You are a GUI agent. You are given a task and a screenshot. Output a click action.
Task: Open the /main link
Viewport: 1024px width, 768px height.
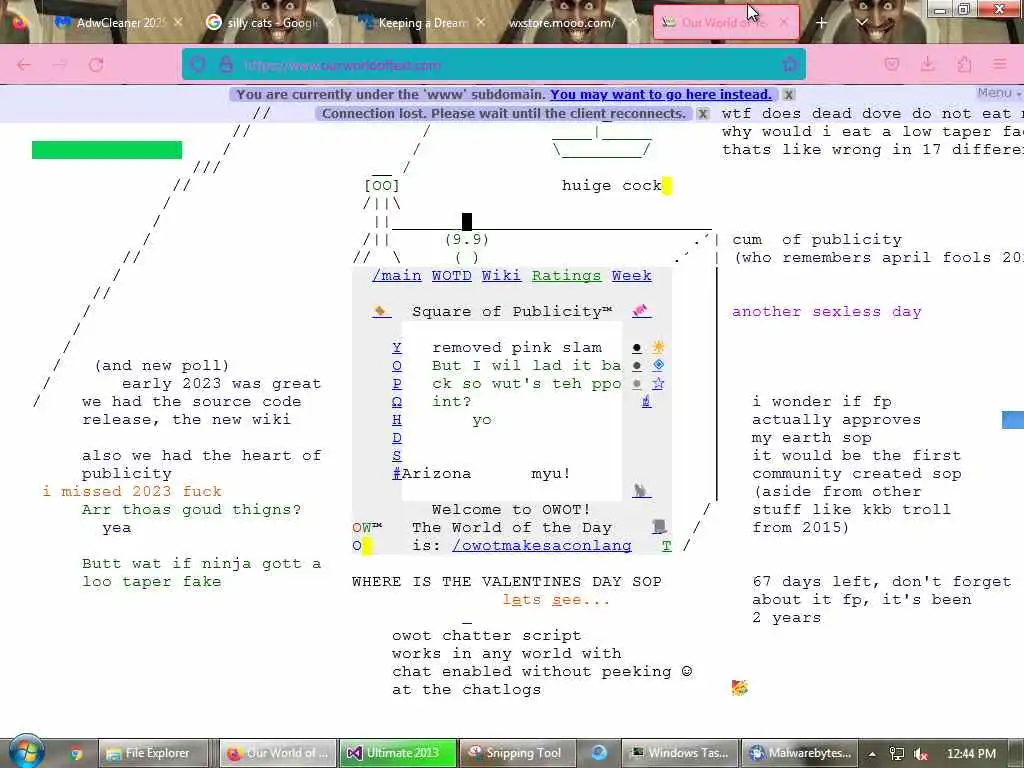pos(396,276)
